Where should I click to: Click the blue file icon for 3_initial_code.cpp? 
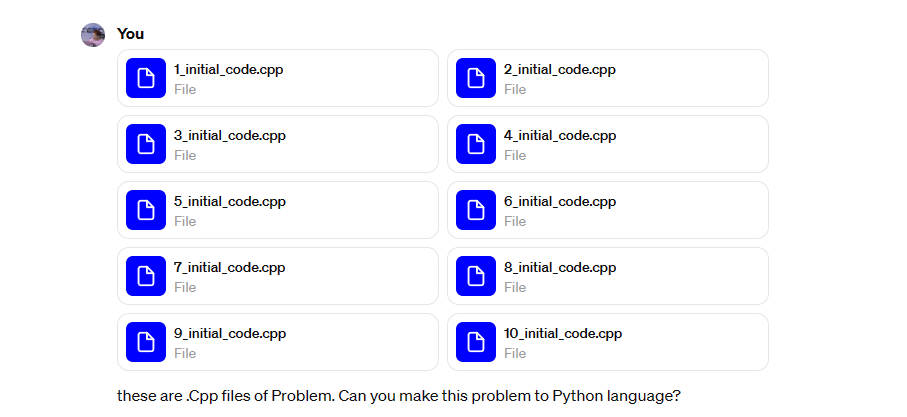click(x=146, y=144)
